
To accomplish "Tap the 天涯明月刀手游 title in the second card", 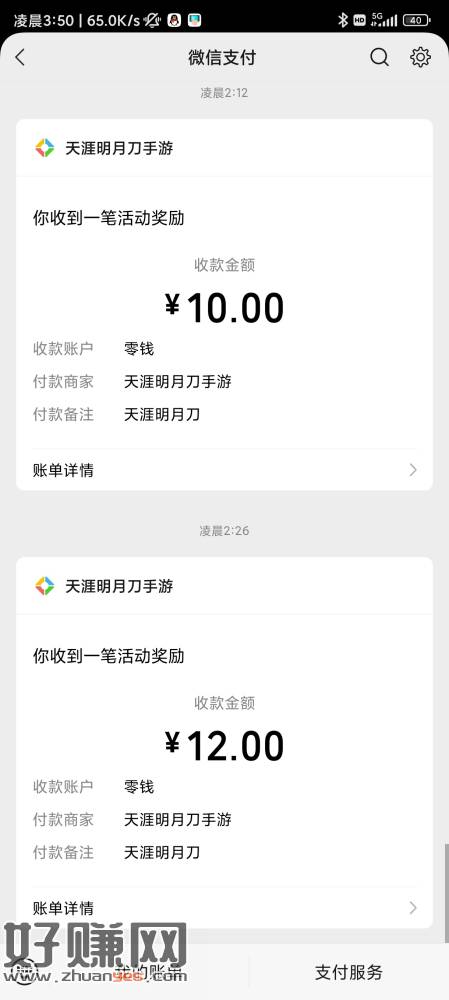I will pyautogui.click(x=119, y=586).
